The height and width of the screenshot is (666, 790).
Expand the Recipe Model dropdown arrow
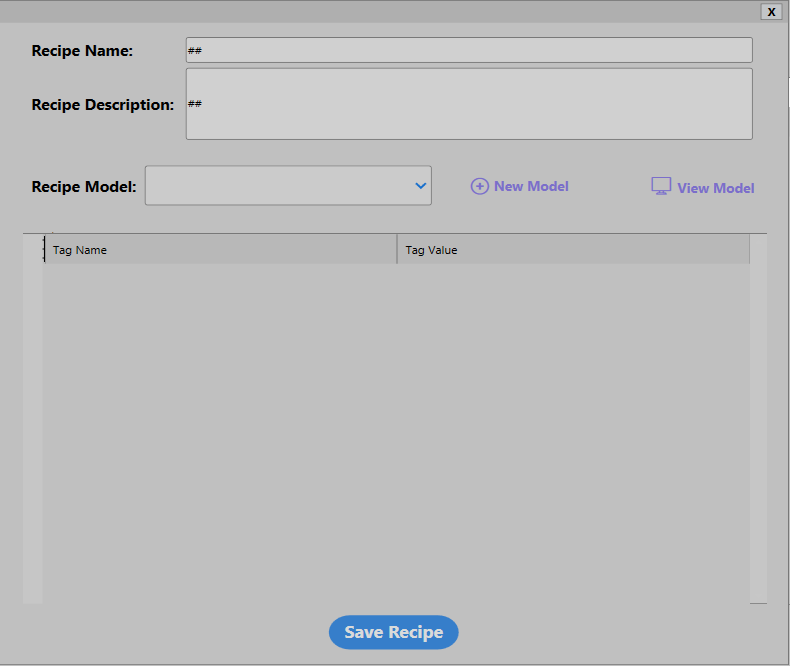coord(420,185)
